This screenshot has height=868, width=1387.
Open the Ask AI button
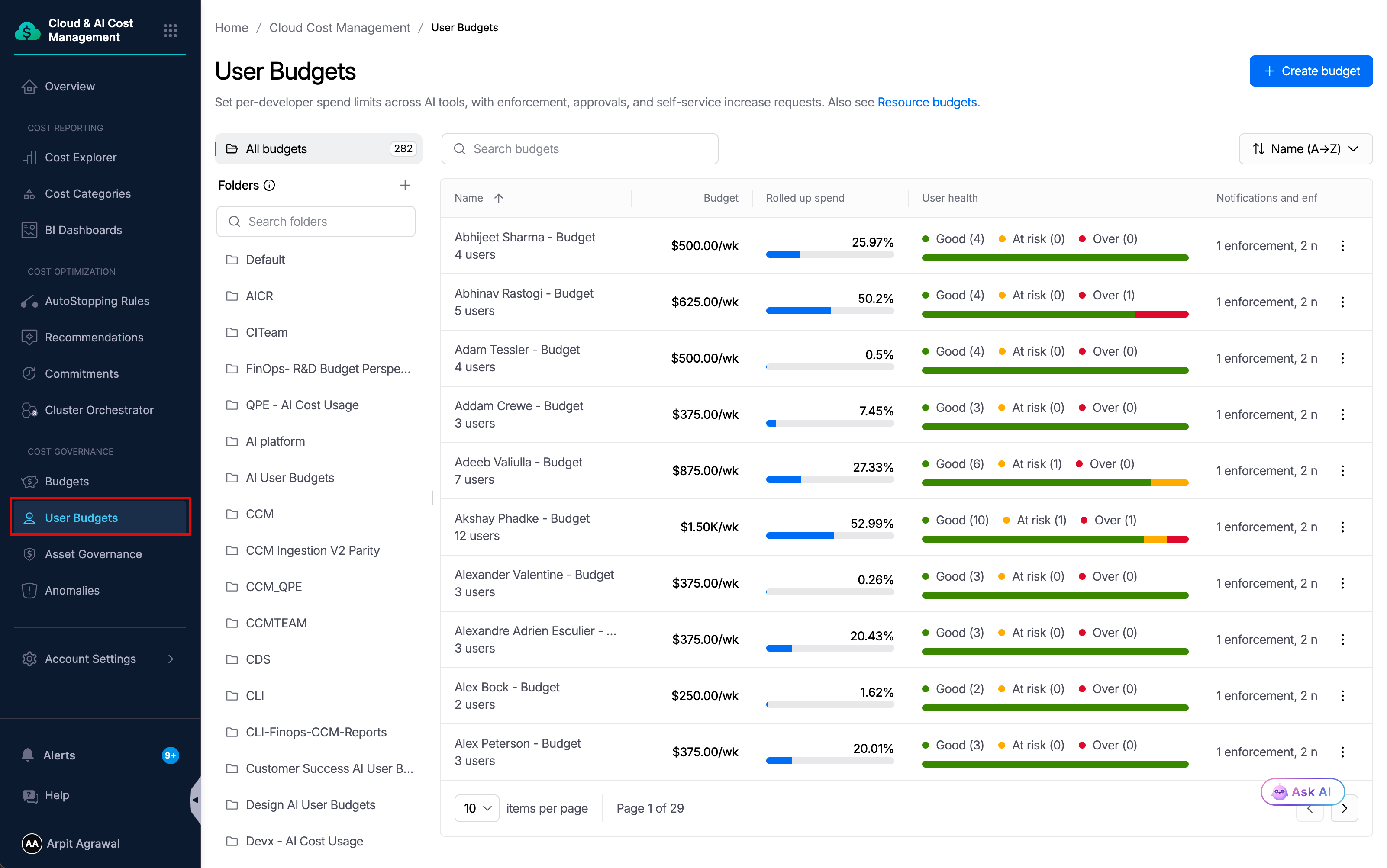1302,792
